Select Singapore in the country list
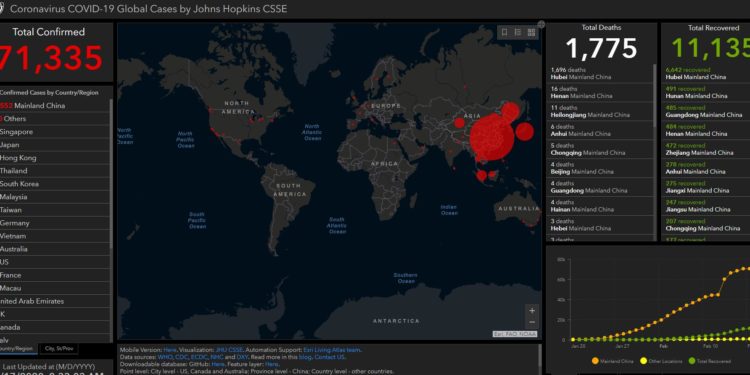This screenshot has width=750, height=375. (55, 132)
